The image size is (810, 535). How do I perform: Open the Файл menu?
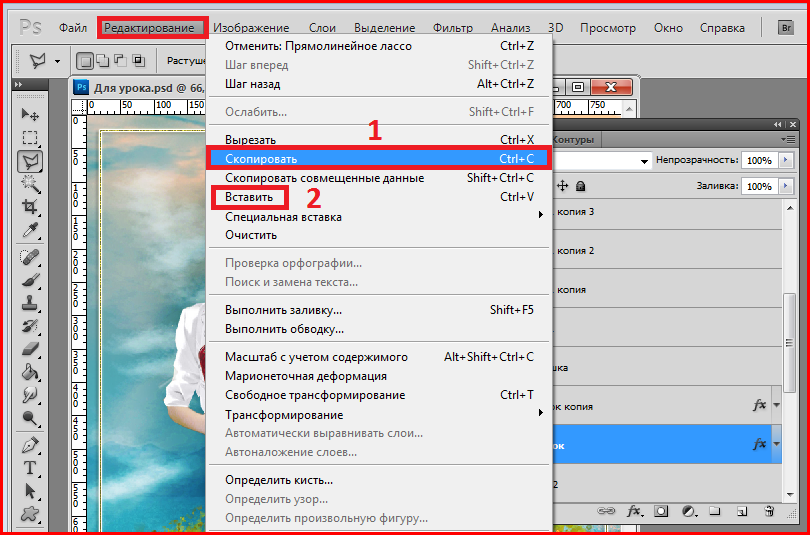coord(73,28)
